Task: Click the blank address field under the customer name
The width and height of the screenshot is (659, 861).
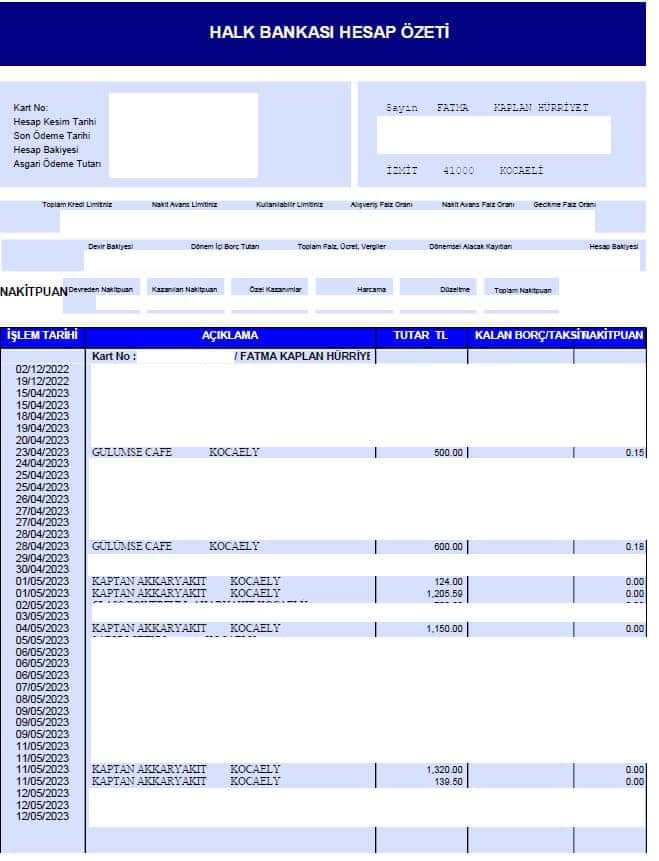Action: click(494, 135)
